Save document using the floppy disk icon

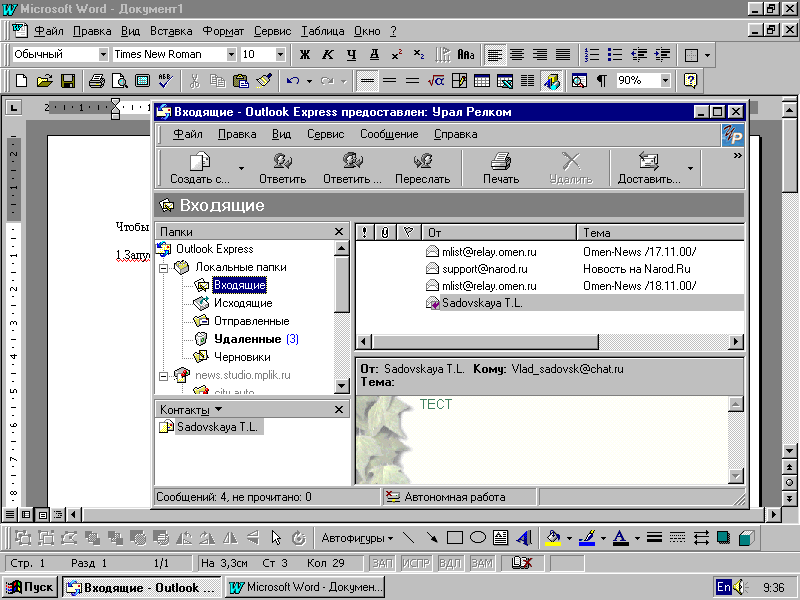[x=68, y=81]
